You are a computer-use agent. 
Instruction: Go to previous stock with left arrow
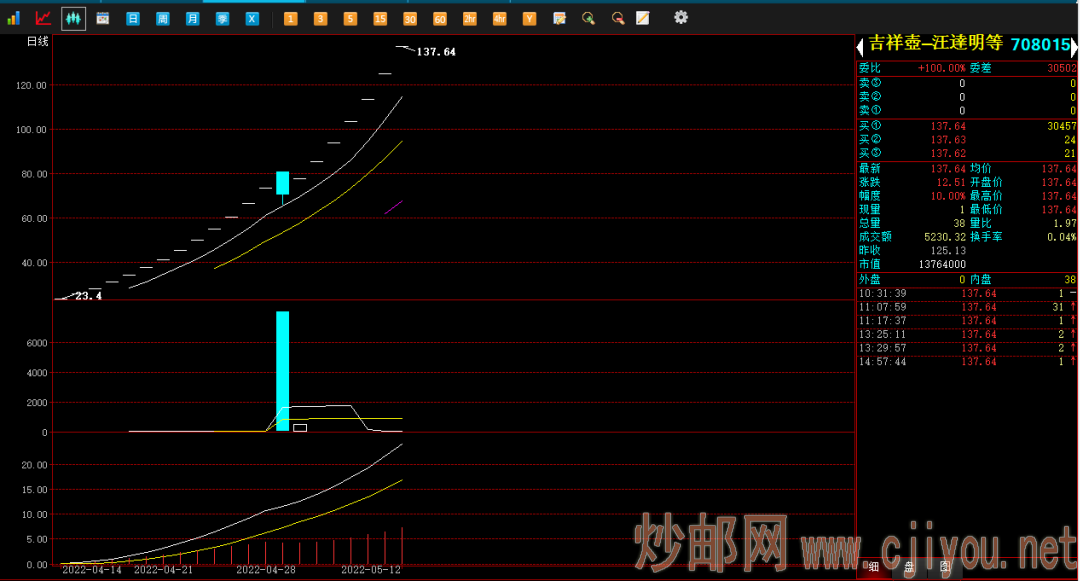pos(859,46)
